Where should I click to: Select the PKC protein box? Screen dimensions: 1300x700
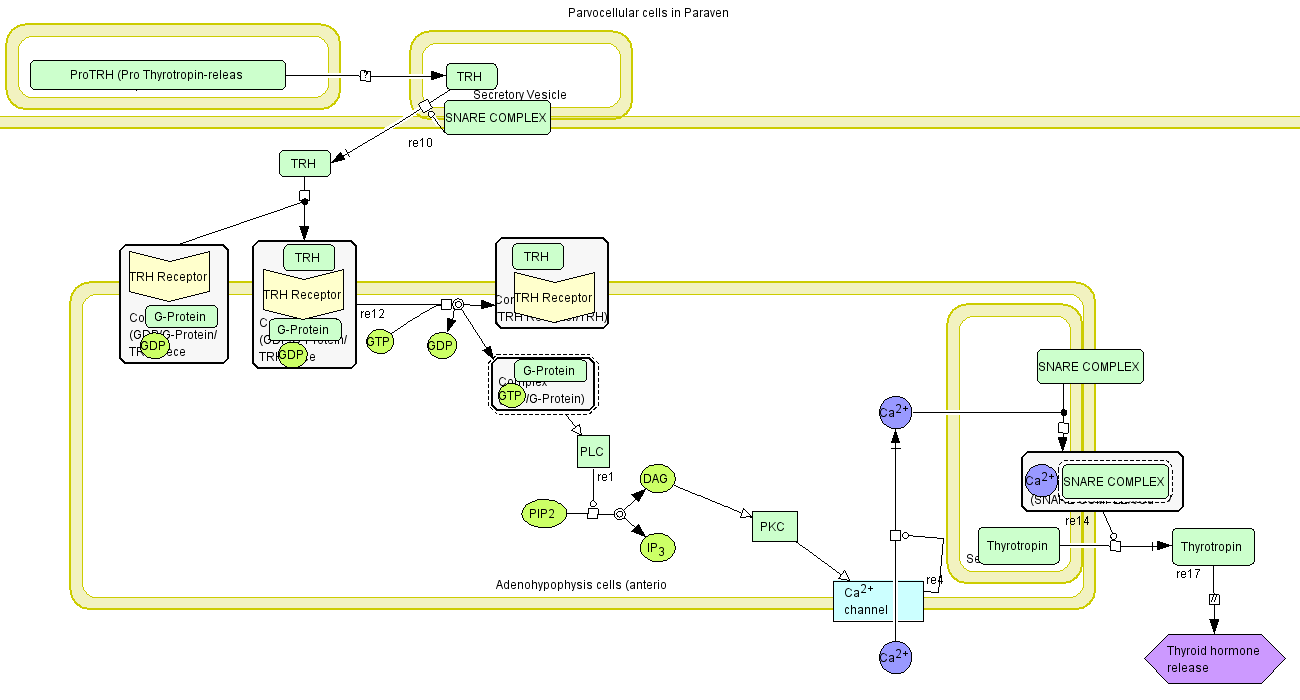coord(774,526)
